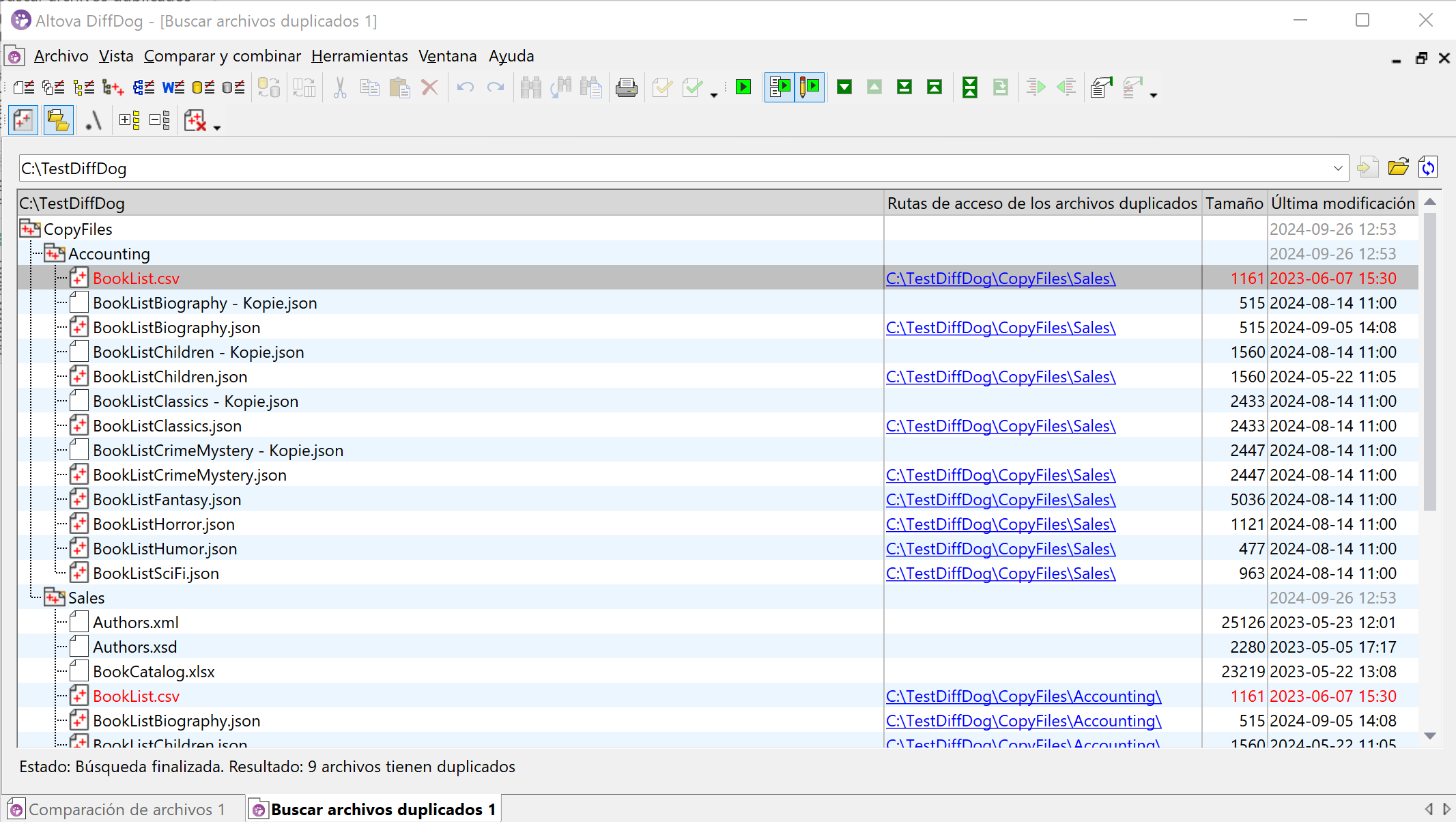Select BookListCrimeMystery - Kopie.json row
The height and width of the screenshot is (822, 1456).
point(718,450)
